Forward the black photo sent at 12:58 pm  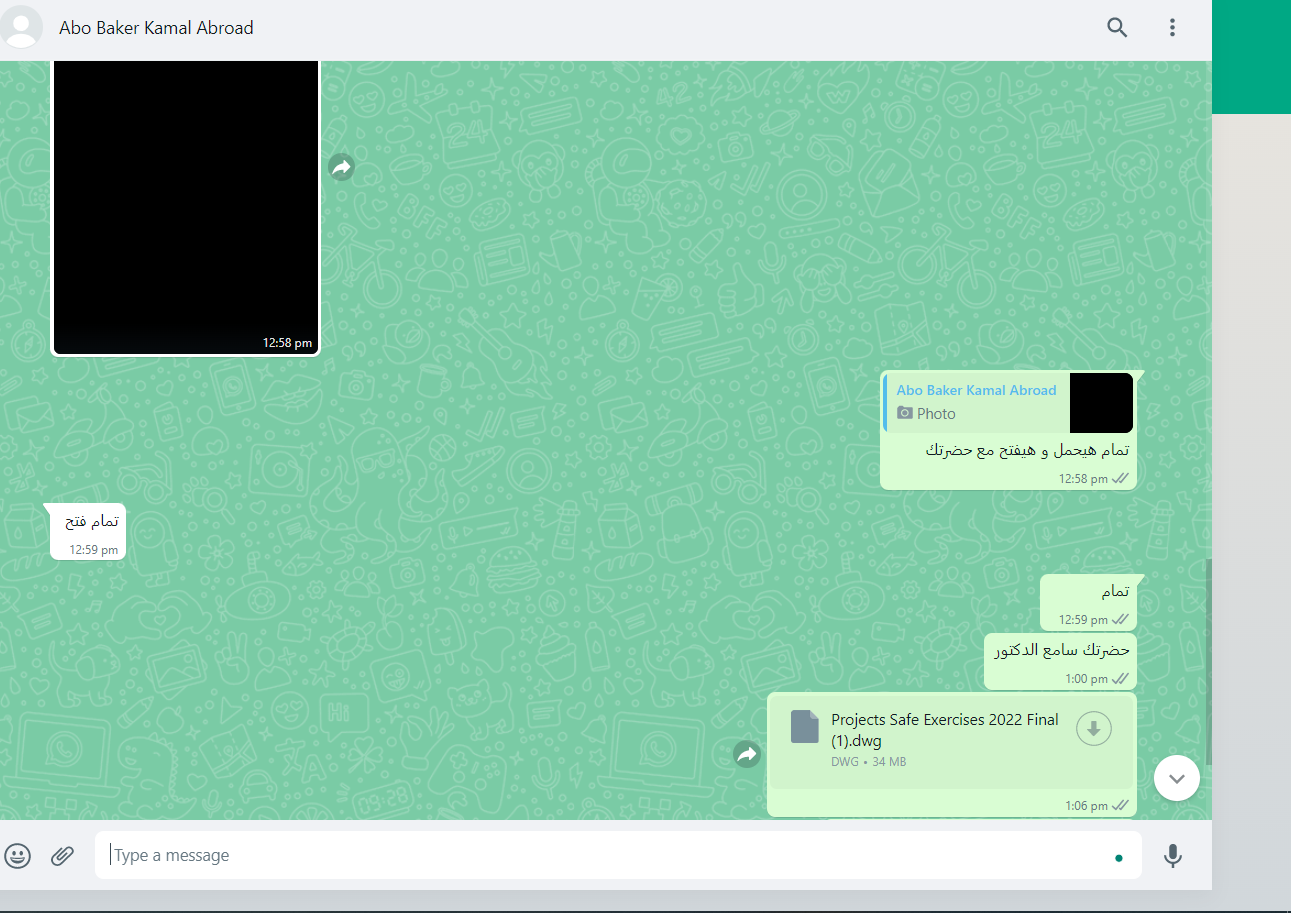pos(342,168)
